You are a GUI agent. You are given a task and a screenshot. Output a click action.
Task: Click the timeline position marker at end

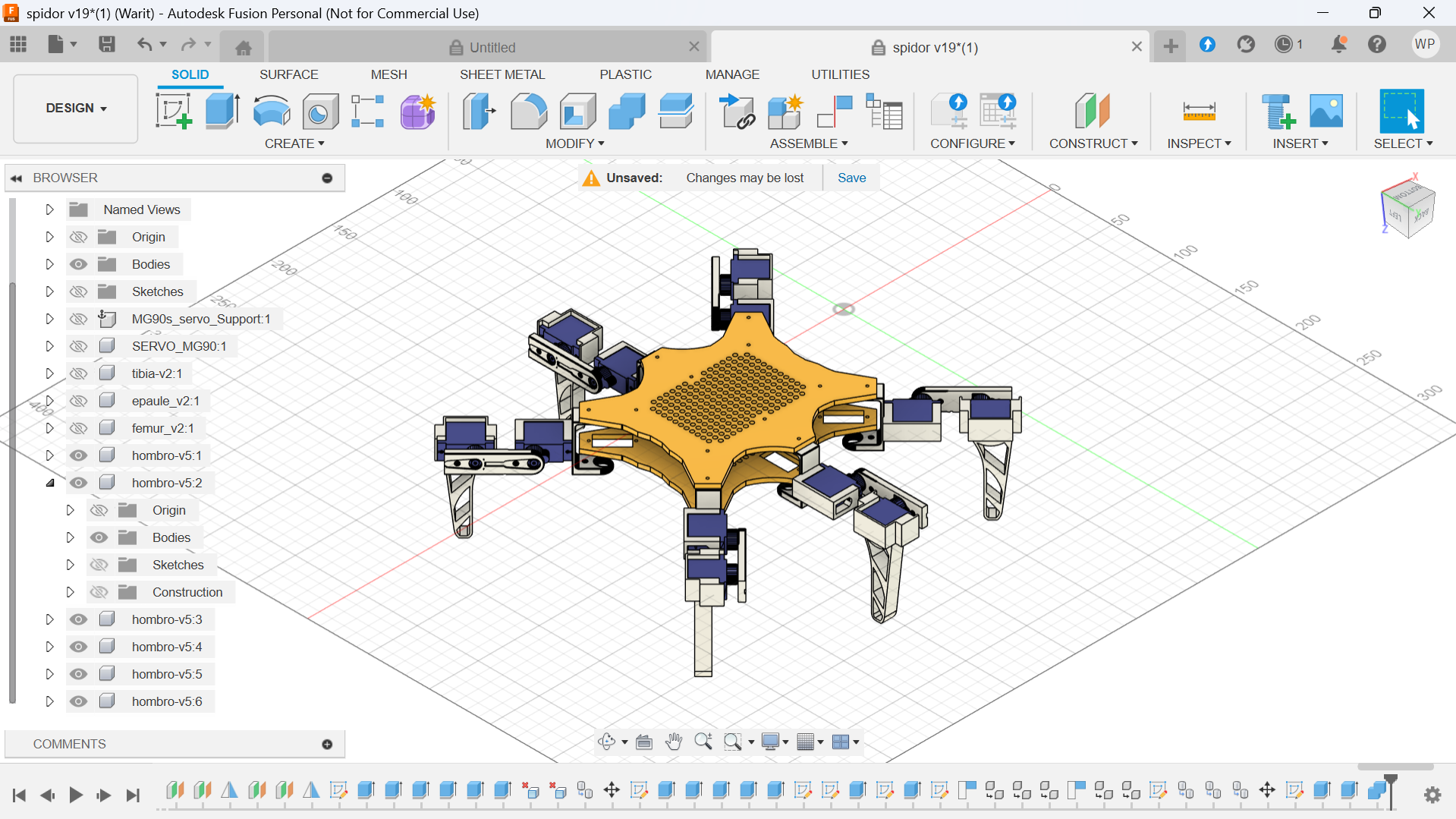tap(1390, 780)
